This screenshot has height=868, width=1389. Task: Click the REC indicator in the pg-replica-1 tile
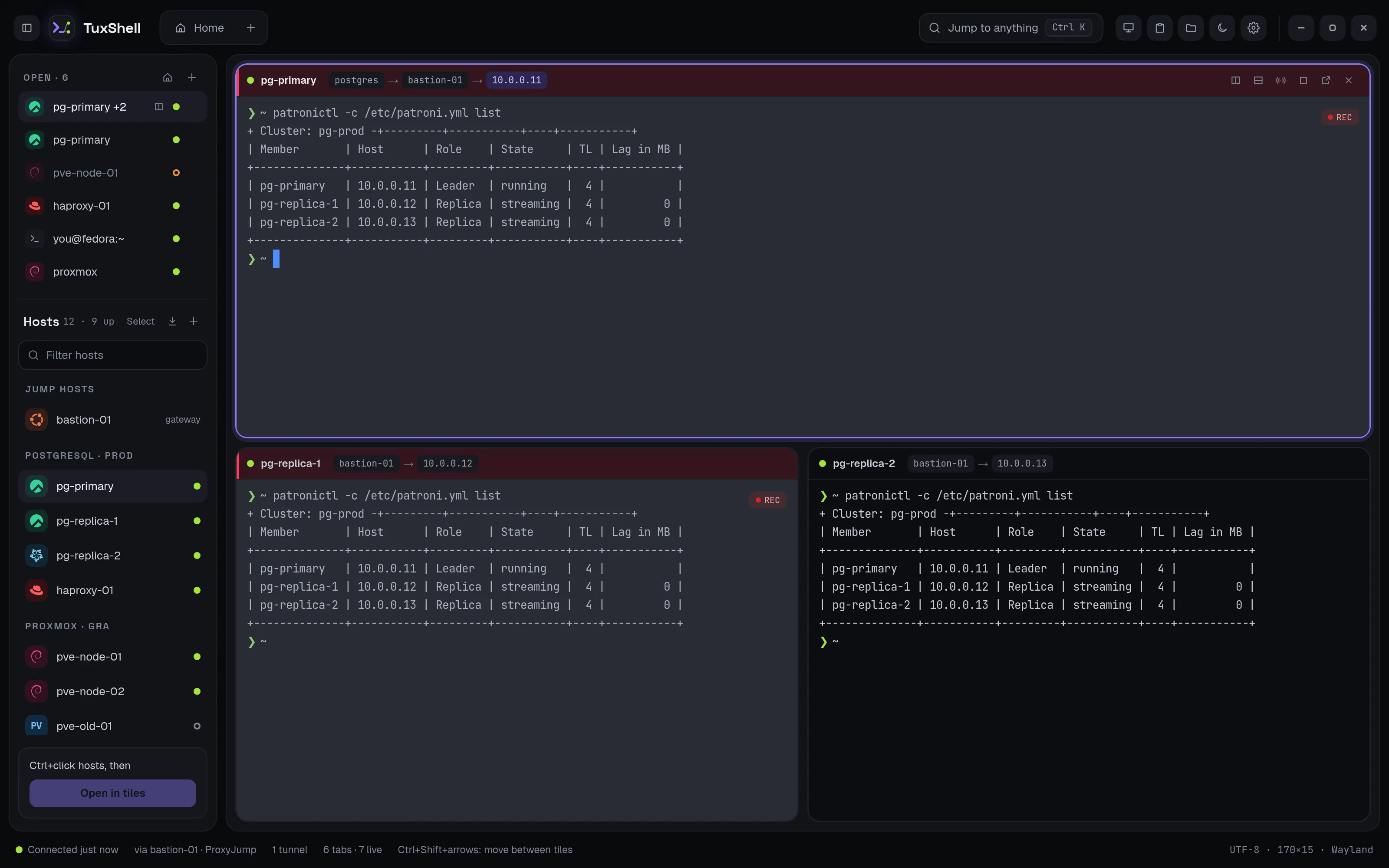pos(767,500)
